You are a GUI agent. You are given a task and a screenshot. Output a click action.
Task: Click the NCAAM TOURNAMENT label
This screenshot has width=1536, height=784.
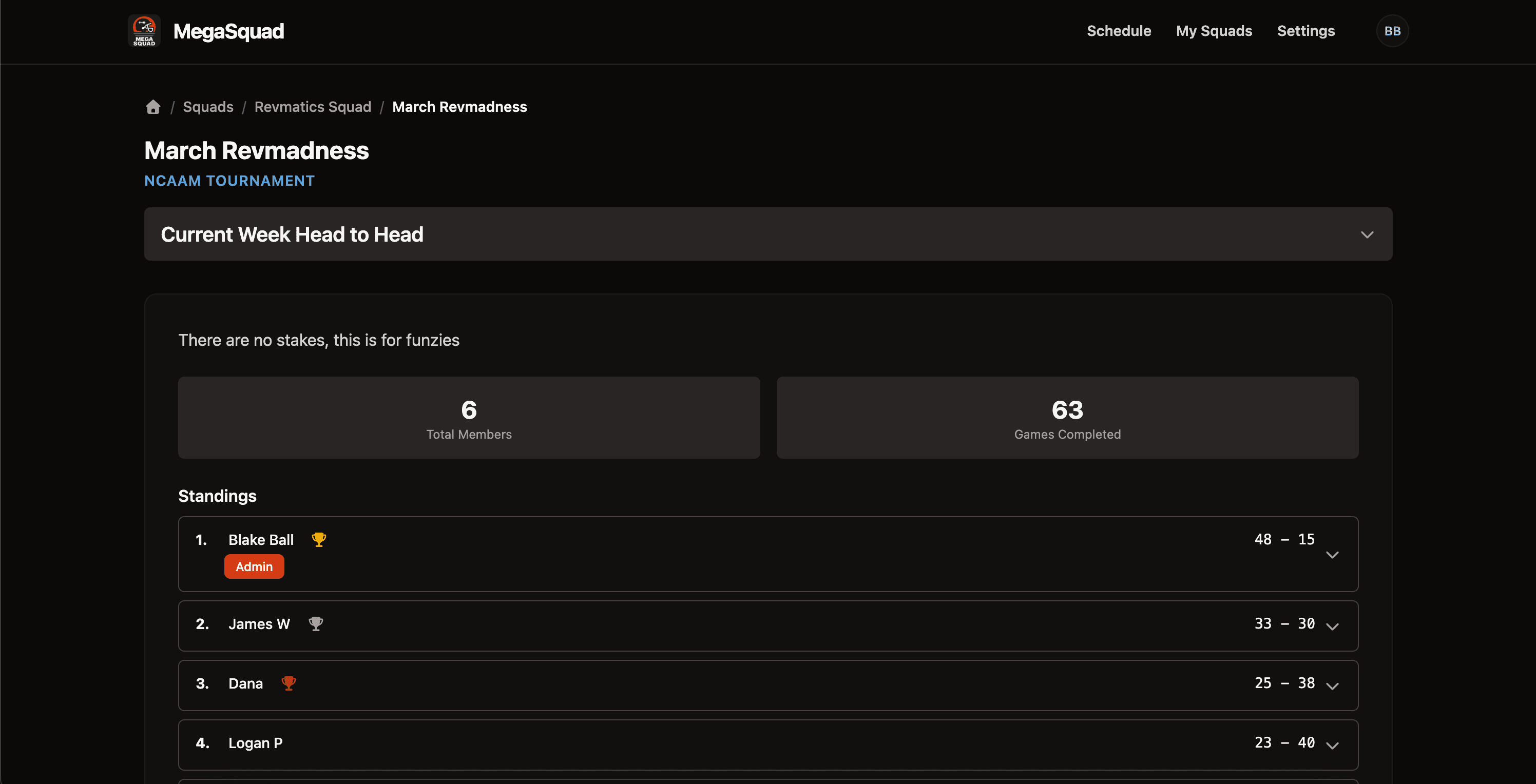tap(229, 181)
